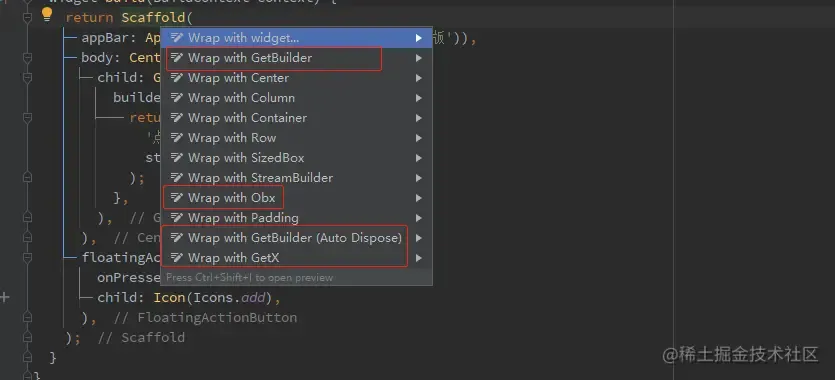The height and width of the screenshot is (380, 835).
Task: Click the code line child: Icon(Icons.add)
Action: tap(189, 298)
